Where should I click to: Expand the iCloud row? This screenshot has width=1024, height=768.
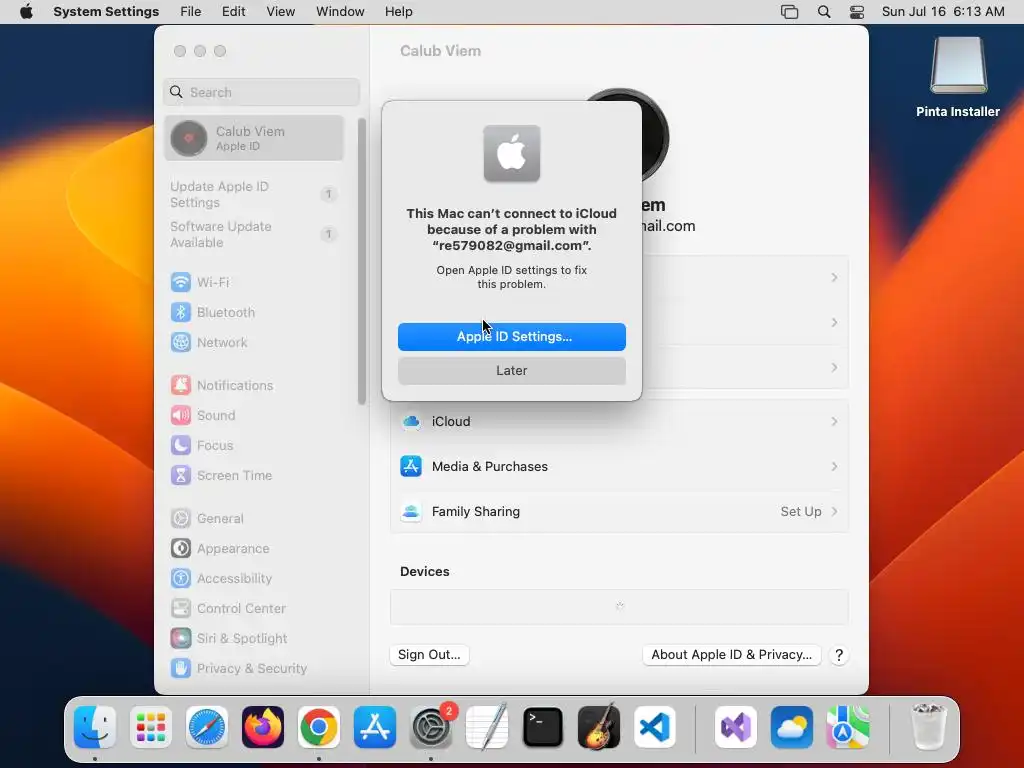click(619, 422)
